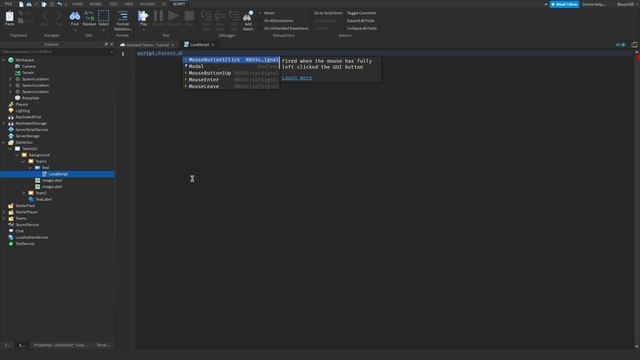
Task: Click the undo arrow in quick access bar
Action: (60, 4)
